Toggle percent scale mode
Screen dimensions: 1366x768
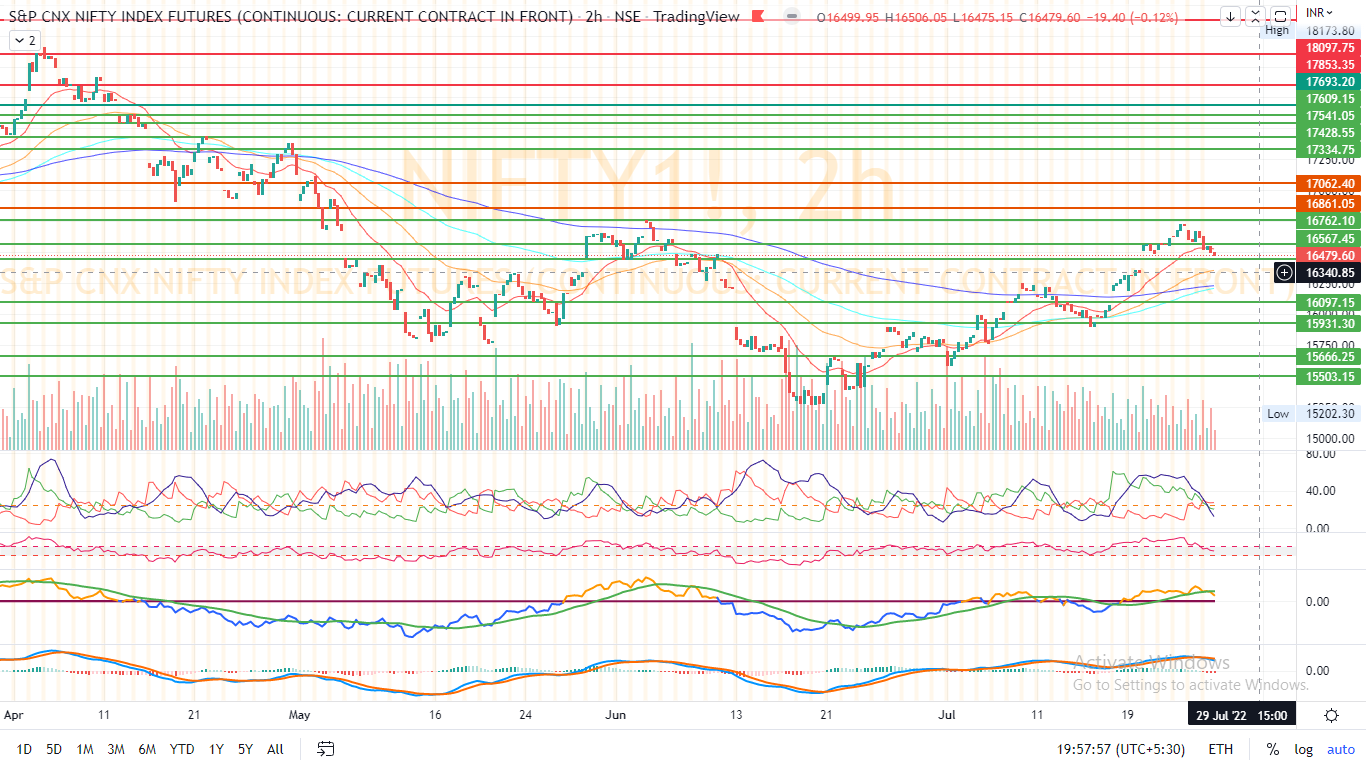[1273, 749]
